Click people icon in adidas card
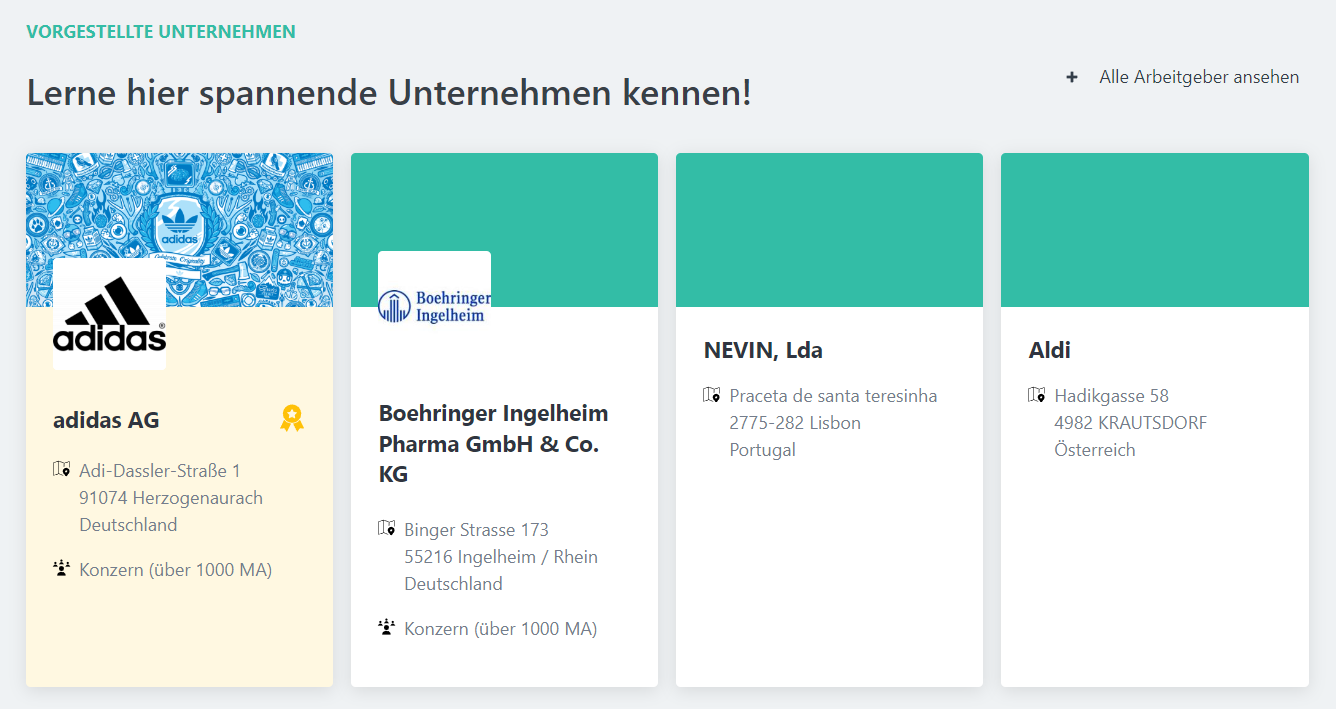Image resolution: width=1336 pixels, height=709 pixels. tap(62, 569)
